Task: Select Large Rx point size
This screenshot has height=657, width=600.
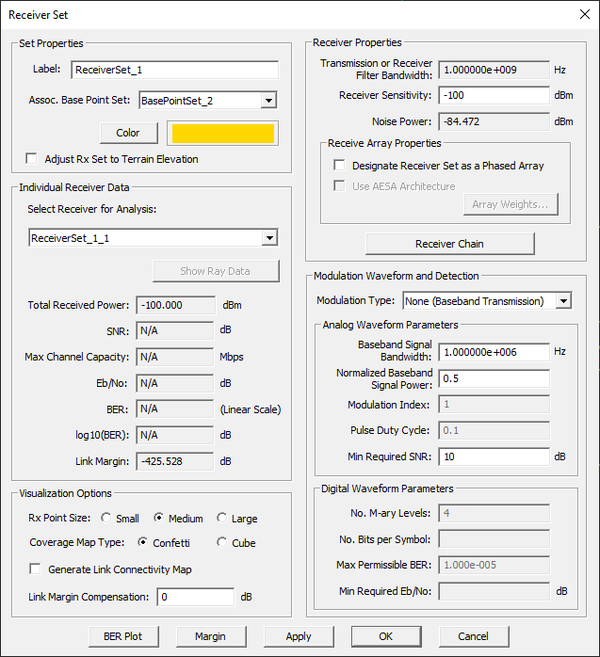Action: 222,518
